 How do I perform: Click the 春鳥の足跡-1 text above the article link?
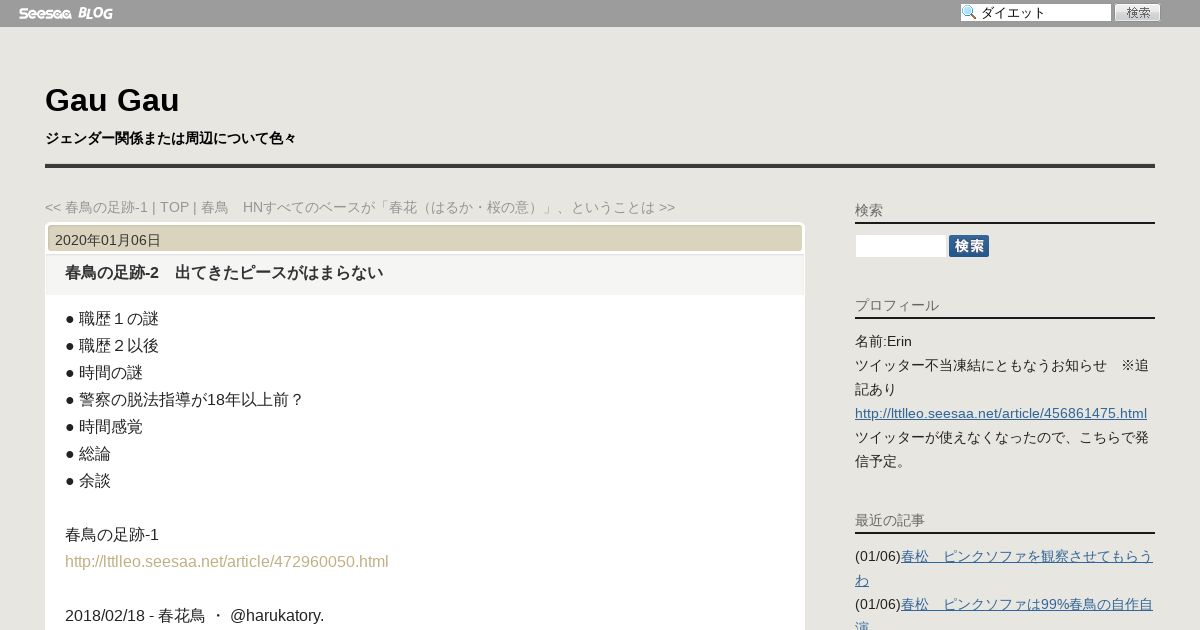[112, 534]
